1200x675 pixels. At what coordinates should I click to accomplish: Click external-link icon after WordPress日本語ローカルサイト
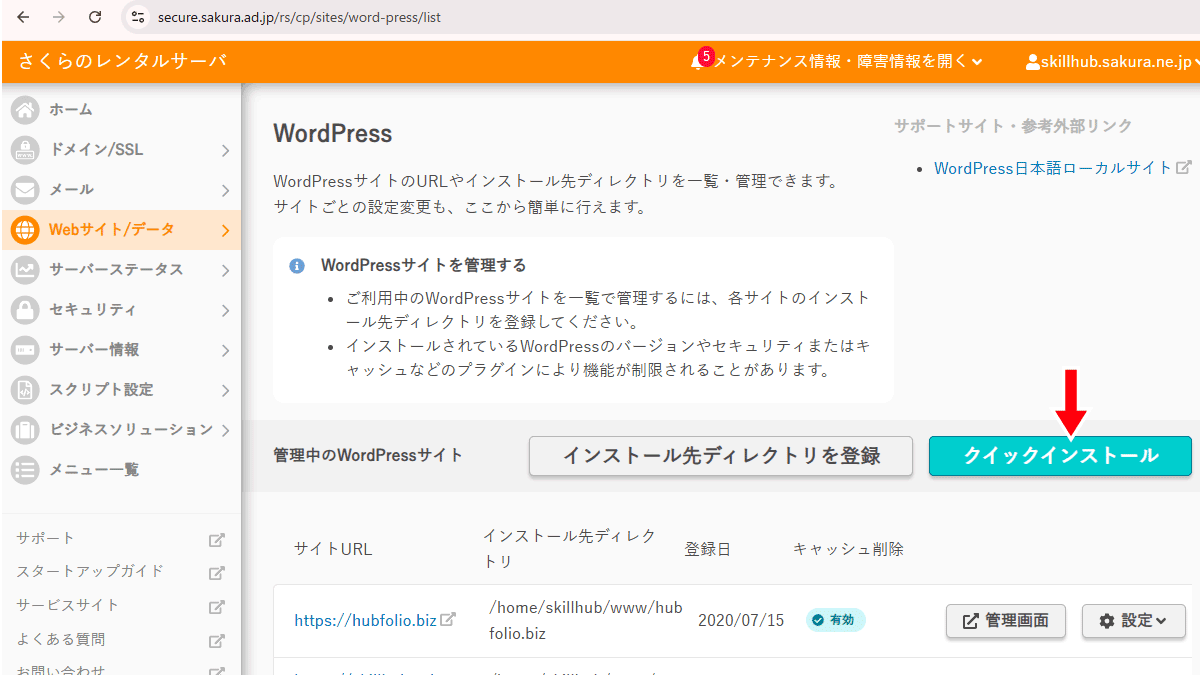tap(1184, 168)
